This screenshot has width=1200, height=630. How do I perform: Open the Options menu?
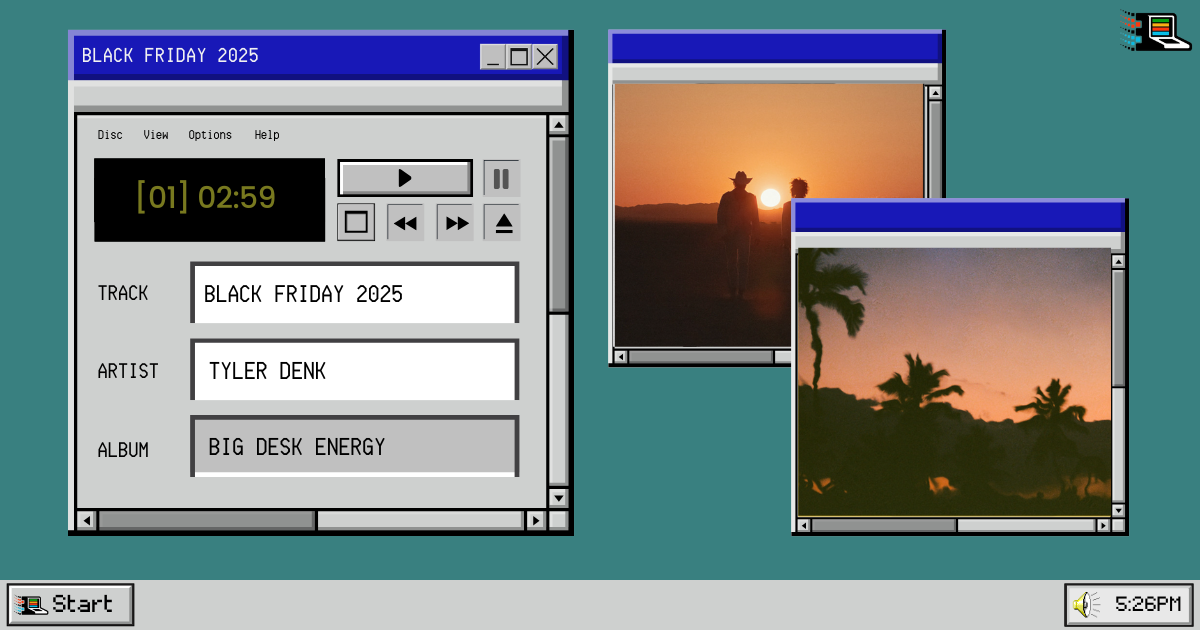click(210, 135)
